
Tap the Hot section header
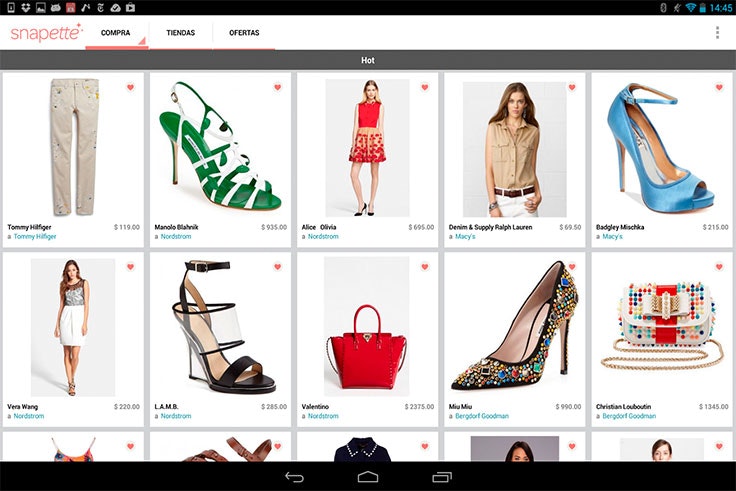pos(368,60)
